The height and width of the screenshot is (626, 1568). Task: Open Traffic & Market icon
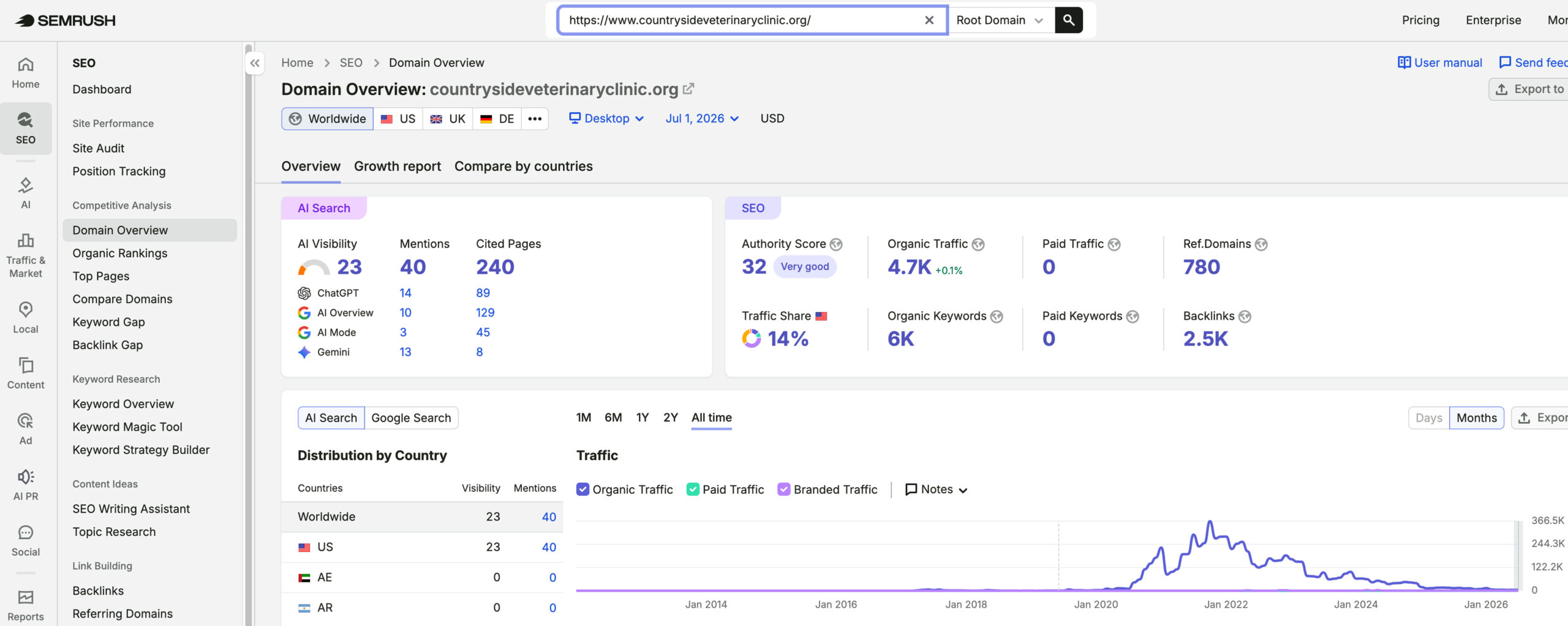tap(26, 255)
